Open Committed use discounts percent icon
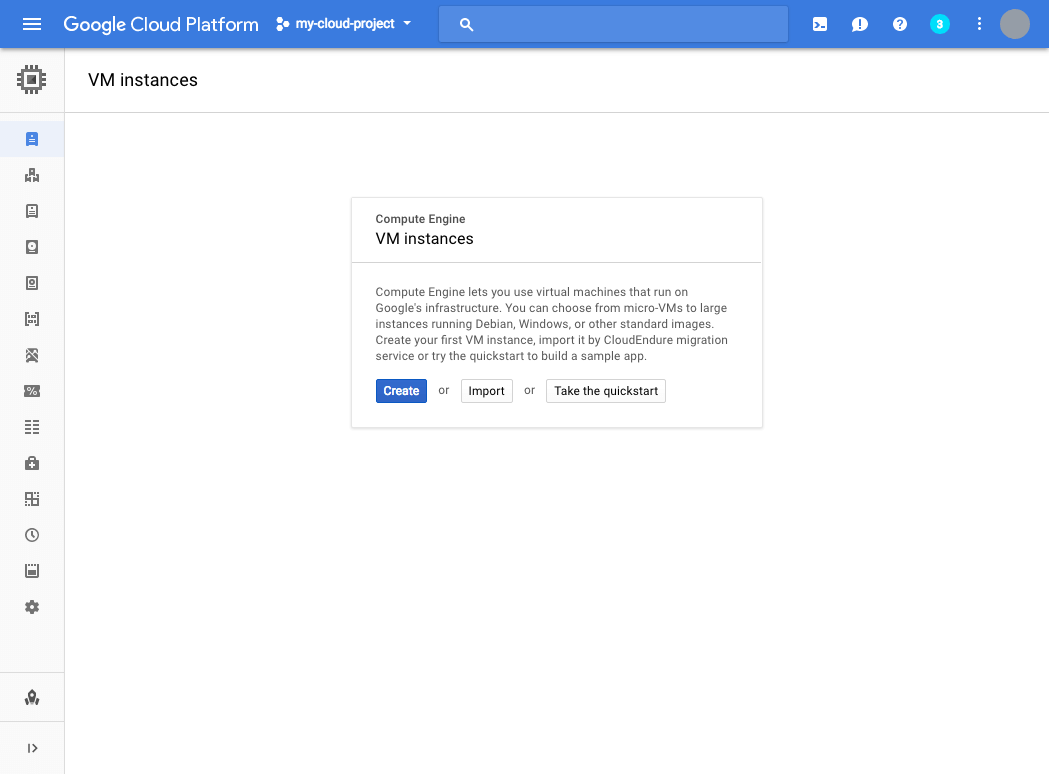 click(x=31, y=391)
